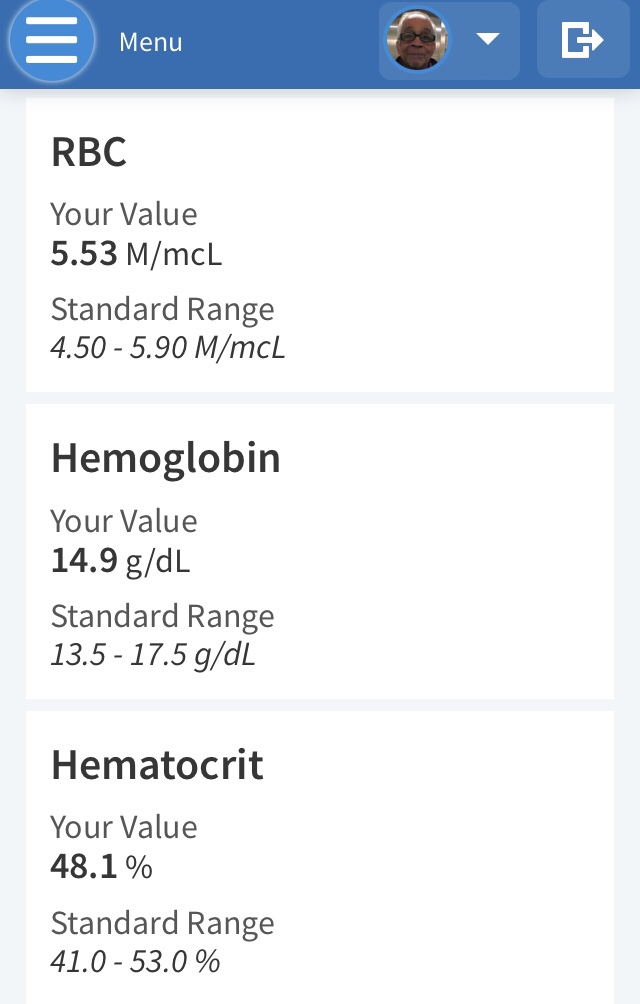Click the log out icon

tap(583, 41)
